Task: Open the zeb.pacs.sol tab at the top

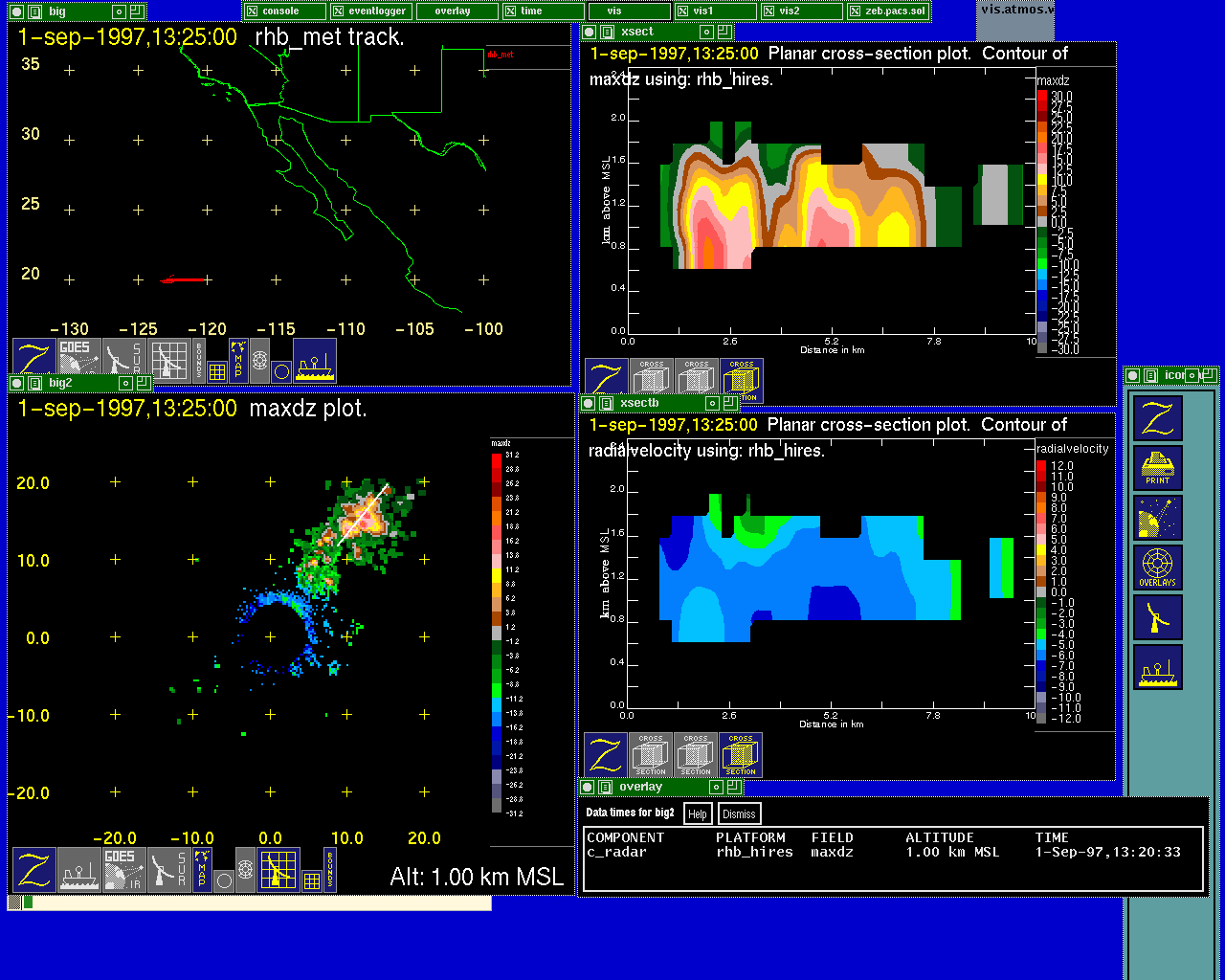Action: tap(889, 11)
